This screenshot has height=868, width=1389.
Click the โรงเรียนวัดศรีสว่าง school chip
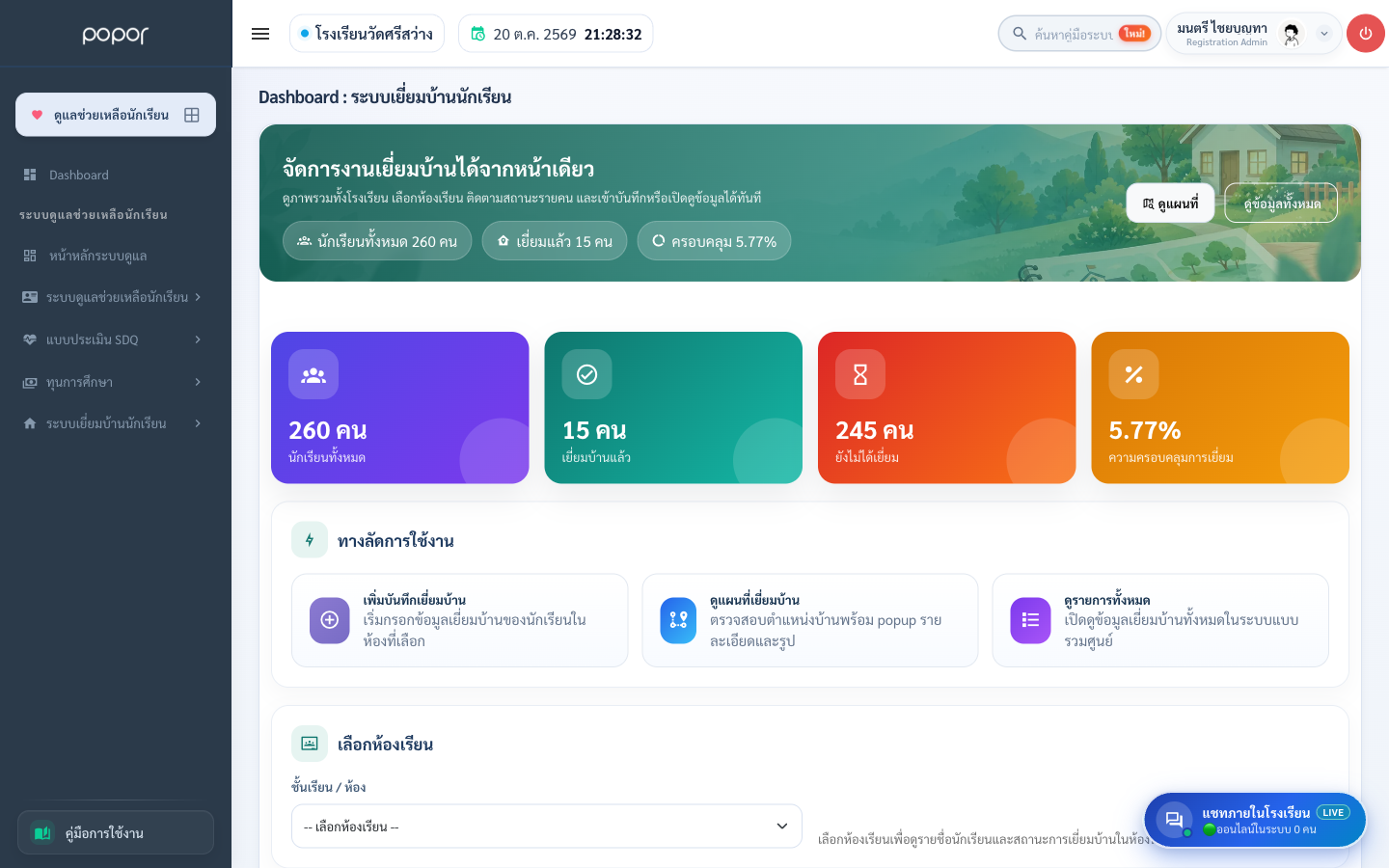click(367, 34)
